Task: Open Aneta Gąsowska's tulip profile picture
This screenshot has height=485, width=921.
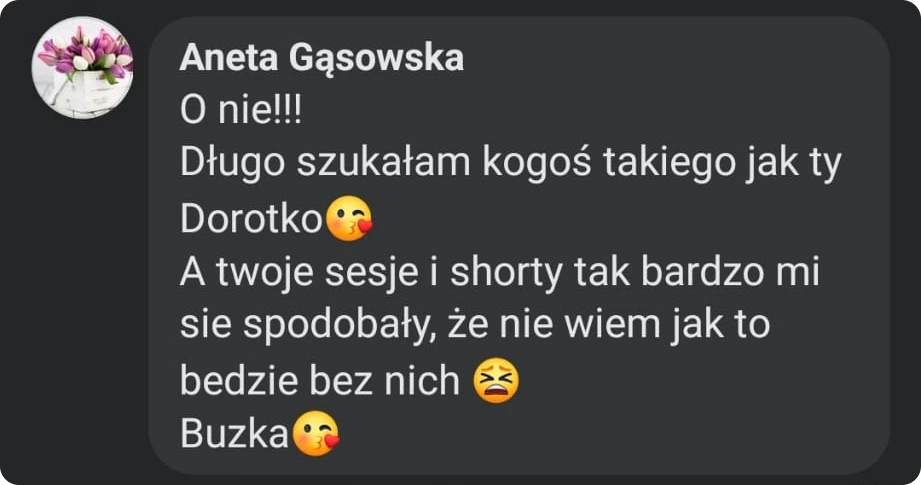Action: coord(82,68)
